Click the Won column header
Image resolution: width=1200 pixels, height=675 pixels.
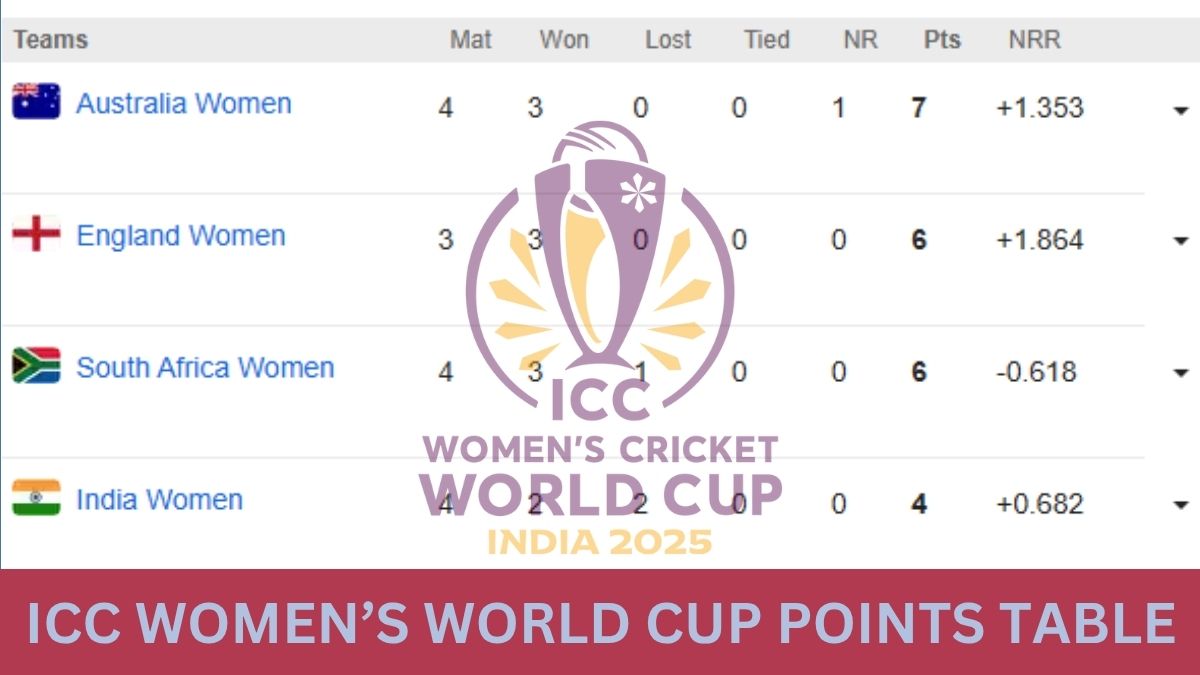click(564, 40)
